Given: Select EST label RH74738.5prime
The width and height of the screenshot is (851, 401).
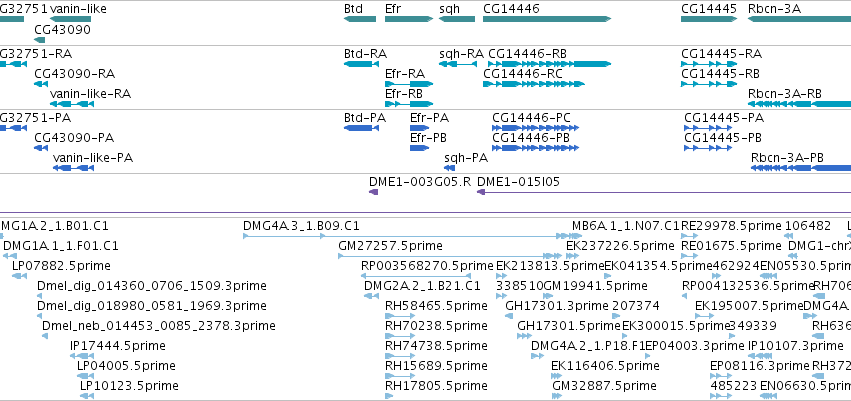Looking at the screenshot, I should [x=436, y=345].
